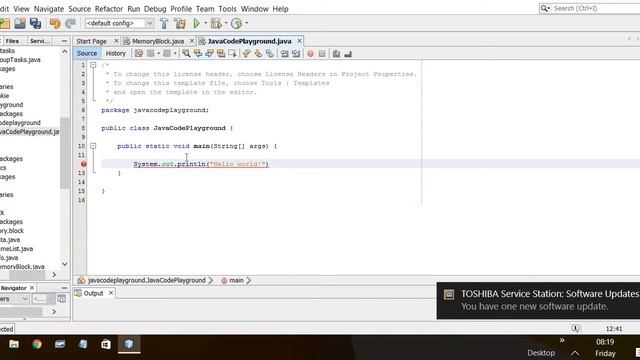Show hidden system tray icons

[x=575, y=353]
